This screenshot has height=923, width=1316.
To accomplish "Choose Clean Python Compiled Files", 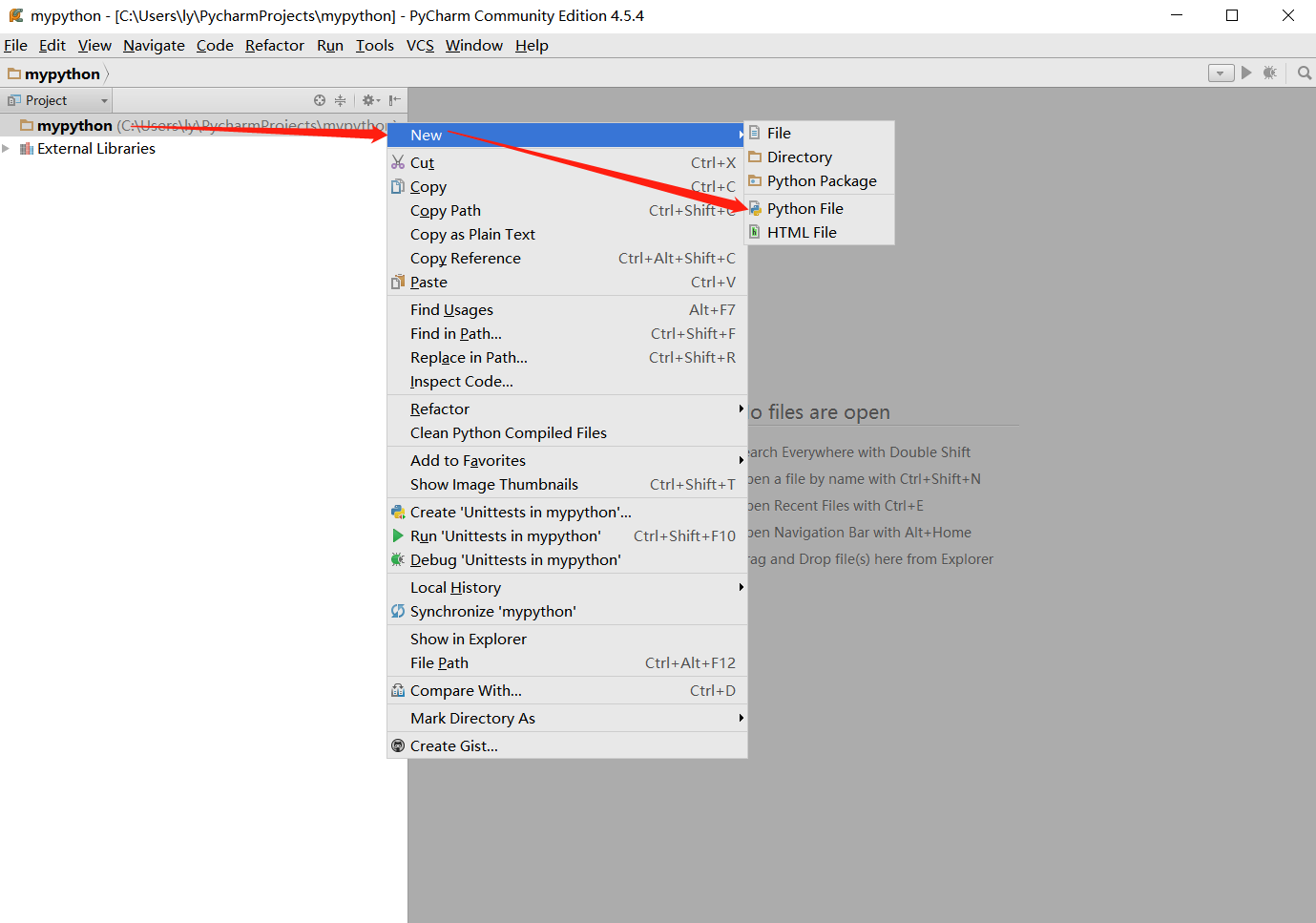I will 567,432.
